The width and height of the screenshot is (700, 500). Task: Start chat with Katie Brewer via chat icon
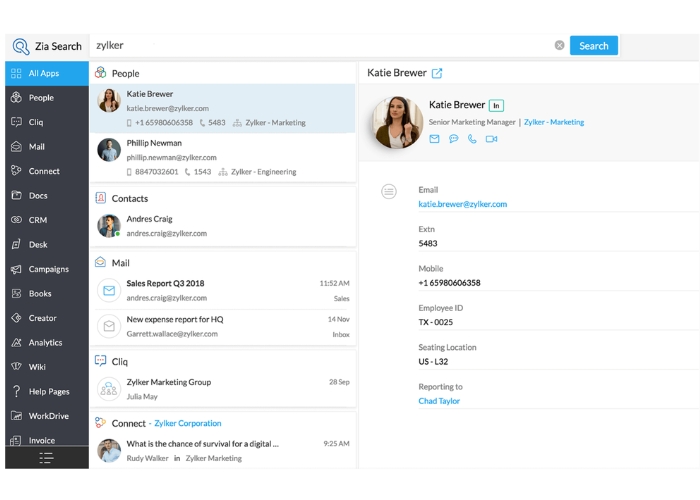click(454, 139)
